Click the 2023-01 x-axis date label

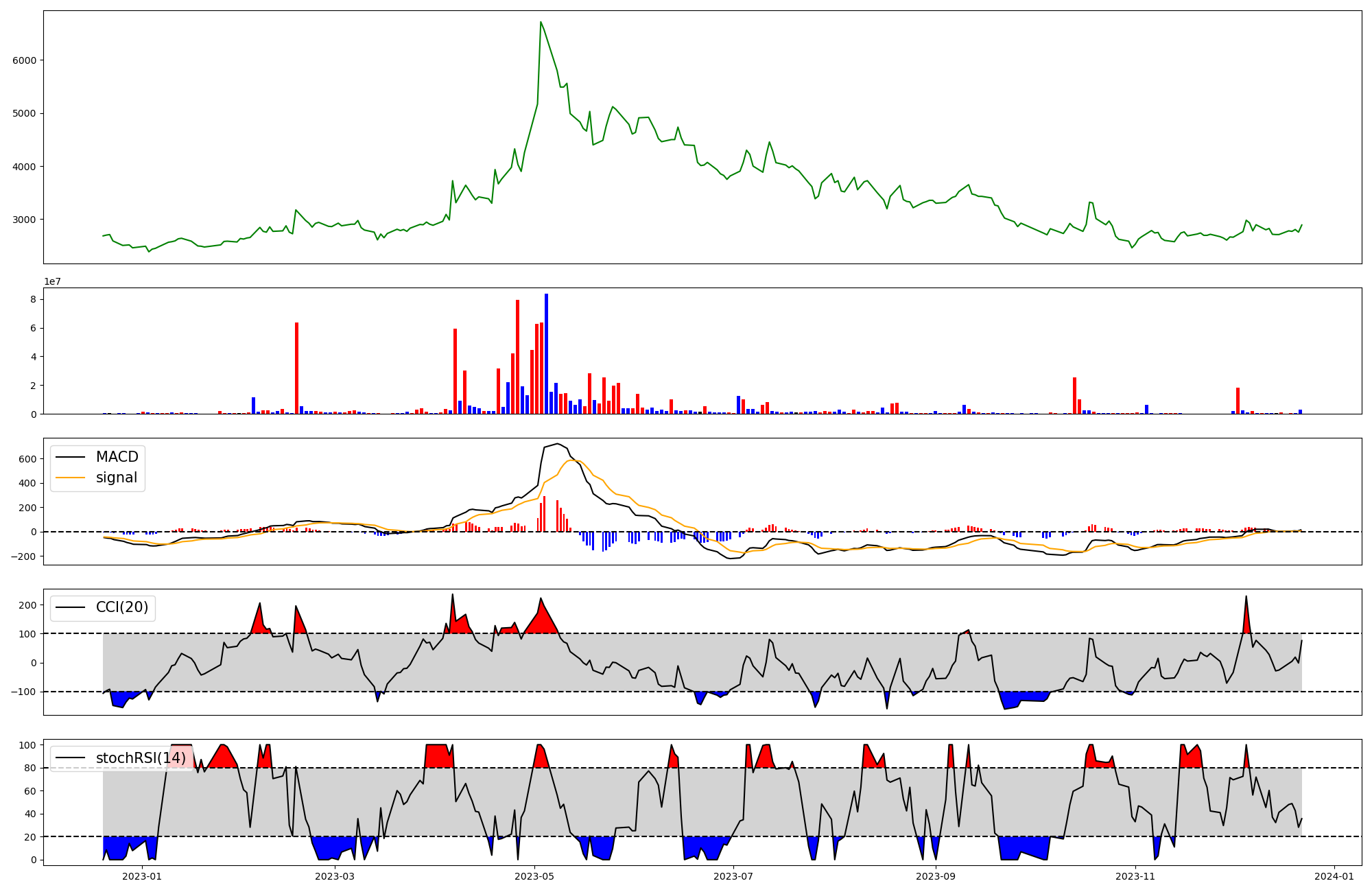coord(142,876)
